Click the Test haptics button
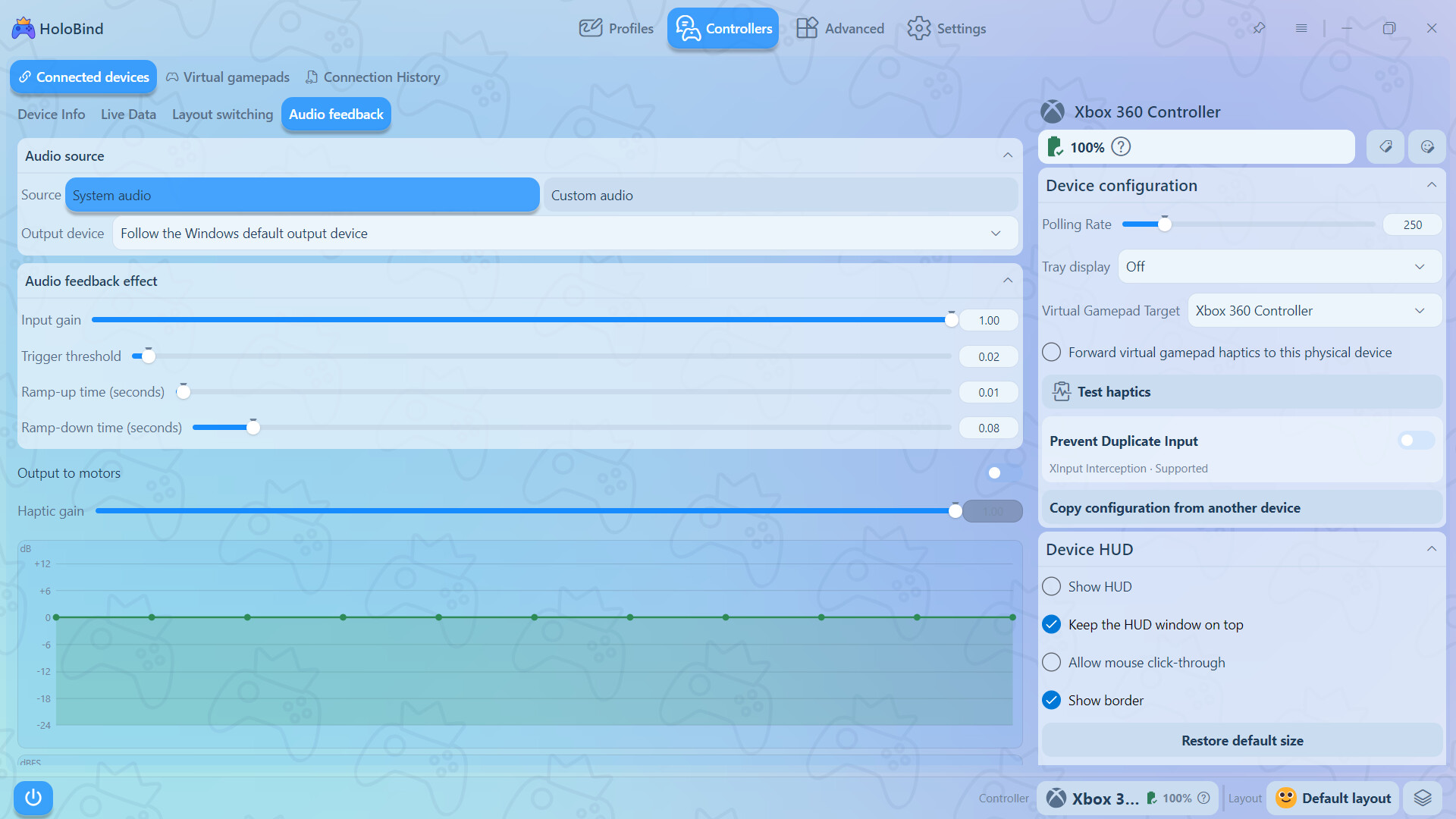Screen dimensions: 1456x819 pyautogui.click(x=1241, y=392)
